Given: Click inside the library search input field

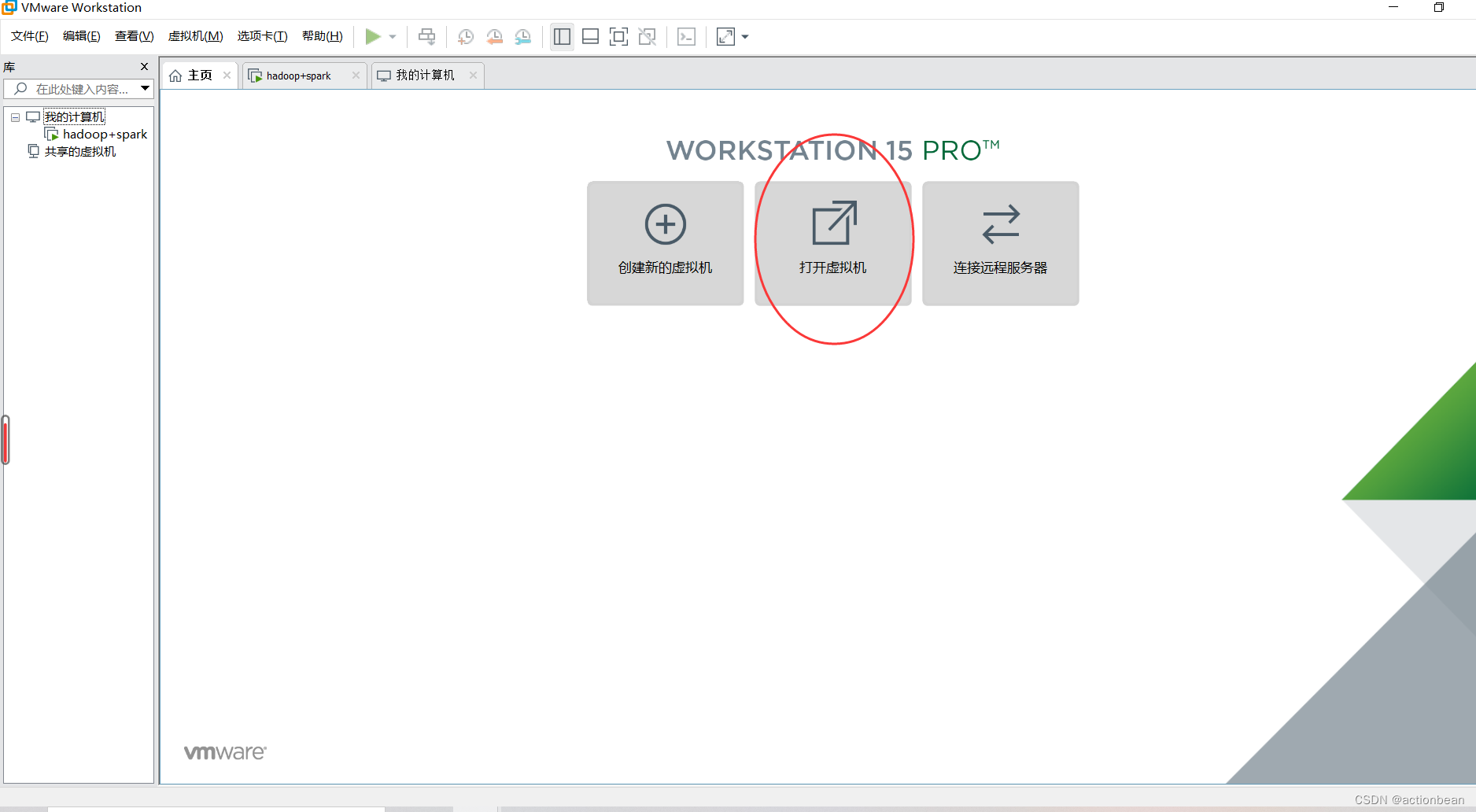Looking at the screenshot, I should [79, 89].
